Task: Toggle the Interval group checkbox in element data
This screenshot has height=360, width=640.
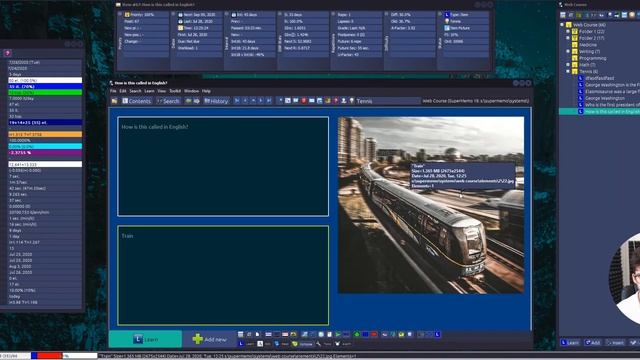Action: (227, 14)
